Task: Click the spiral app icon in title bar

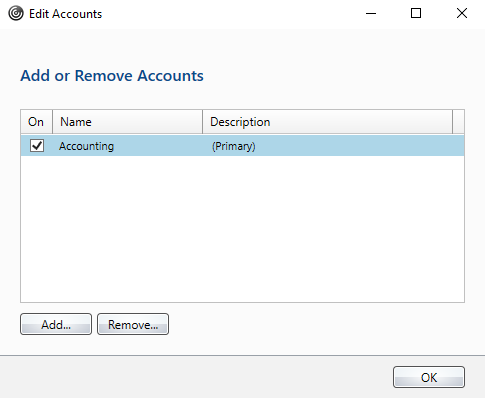Action: click(16, 14)
